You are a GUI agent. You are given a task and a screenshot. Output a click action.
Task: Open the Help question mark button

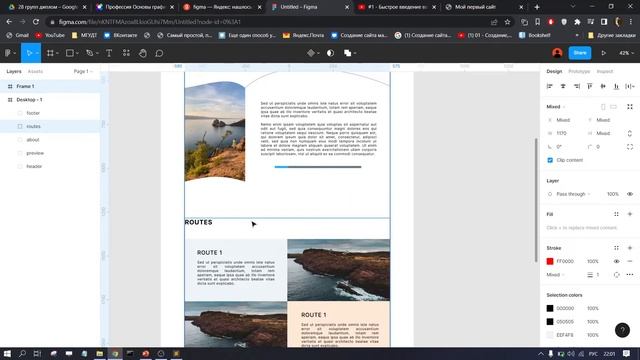point(622,330)
